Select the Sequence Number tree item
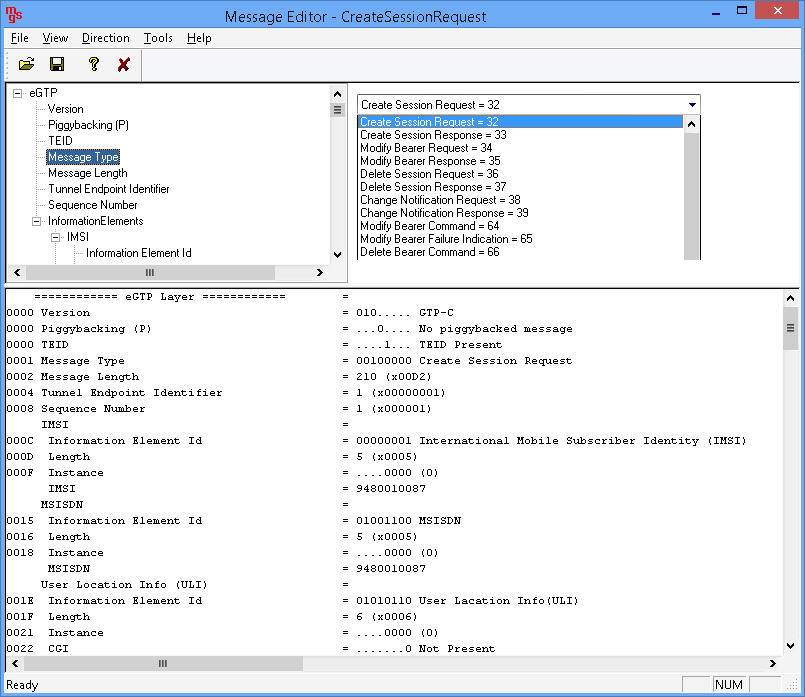The image size is (805, 697). pos(94,205)
